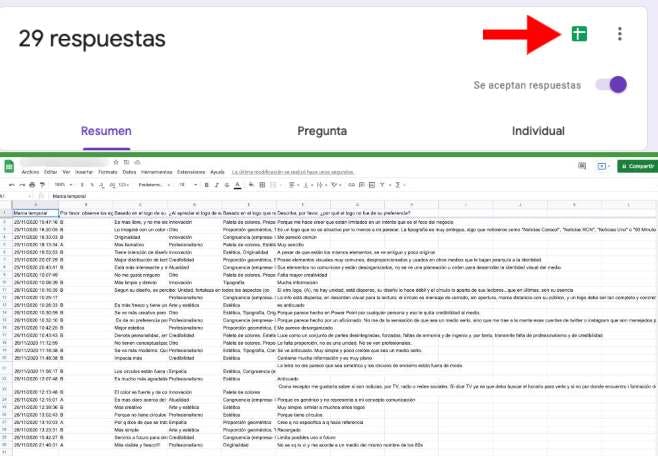Click the green Sheets spreadsheet icon
This screenshot has height=456, width=658.
pos(578,34)
